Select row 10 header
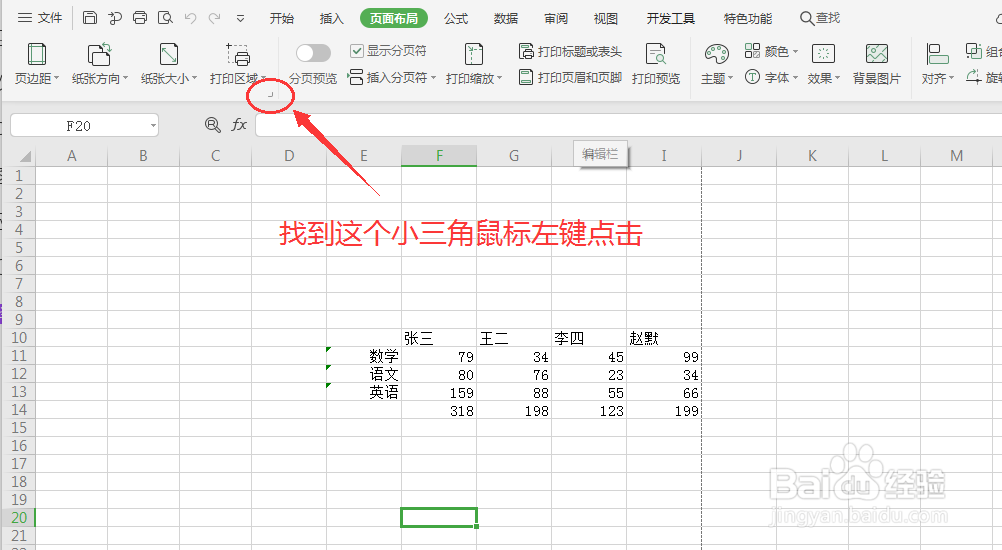This screenshot has height=550, width=1002. point(19,338)
